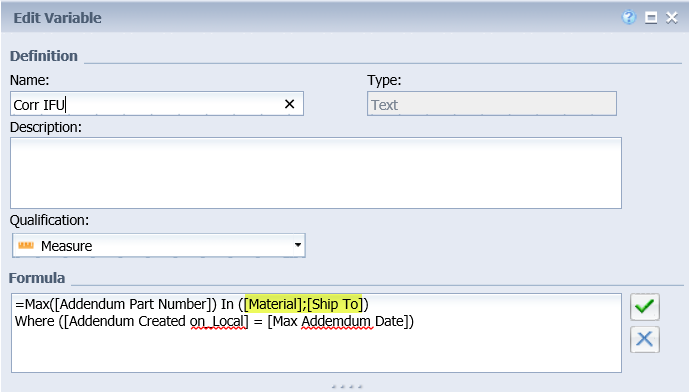
Task: Clear the Name field with the X
Action: point(289,104)
